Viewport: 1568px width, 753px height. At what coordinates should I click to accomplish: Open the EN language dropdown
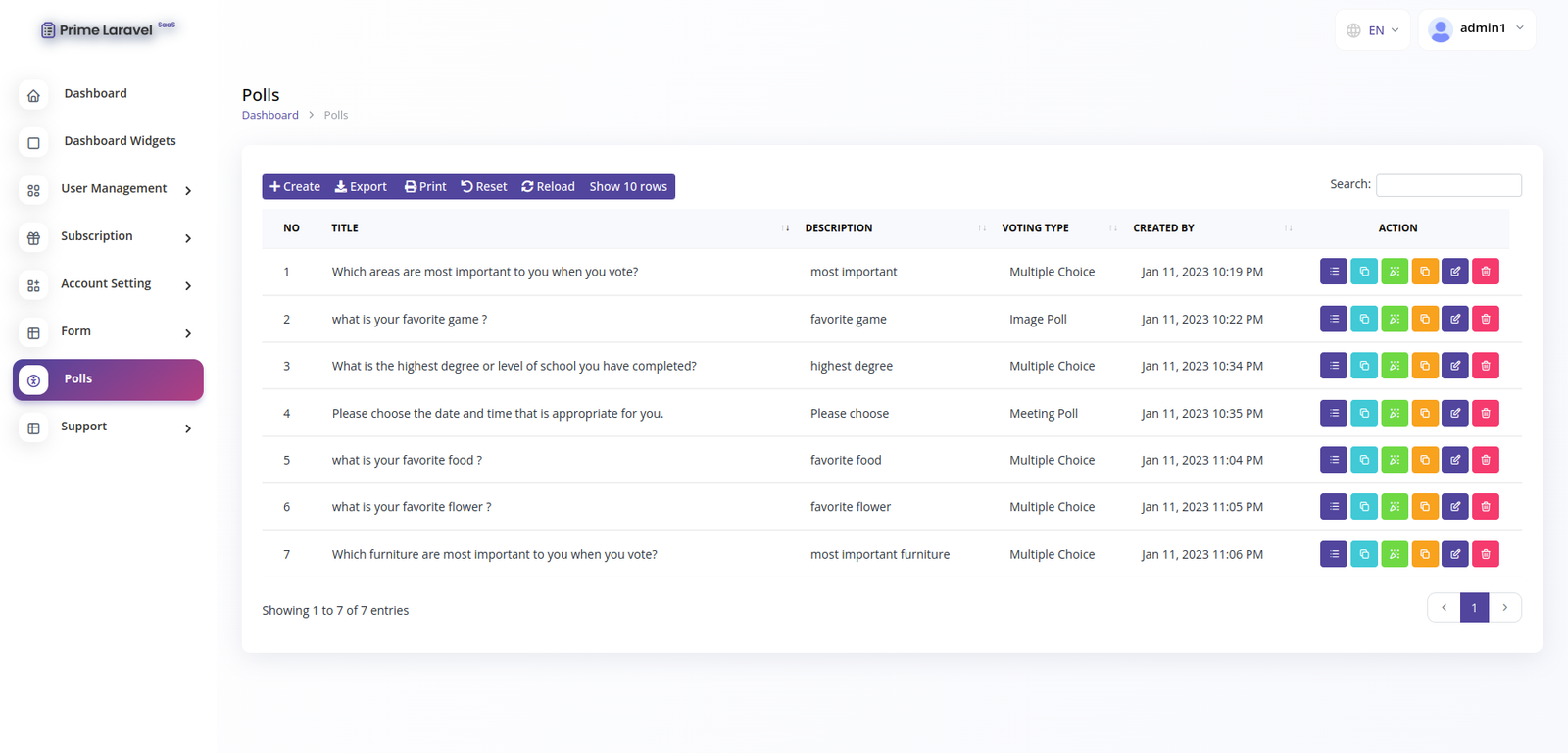[1373, 30]
